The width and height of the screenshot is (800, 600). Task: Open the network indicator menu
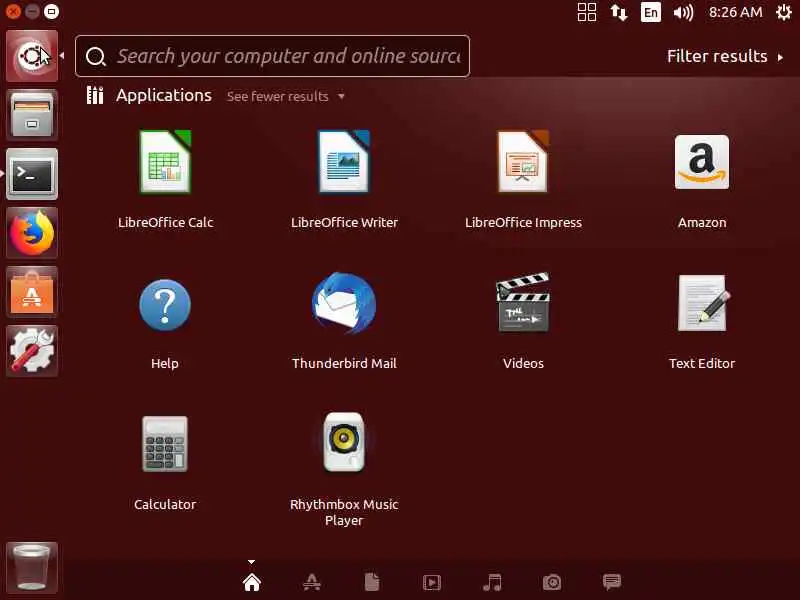[619, 12]
